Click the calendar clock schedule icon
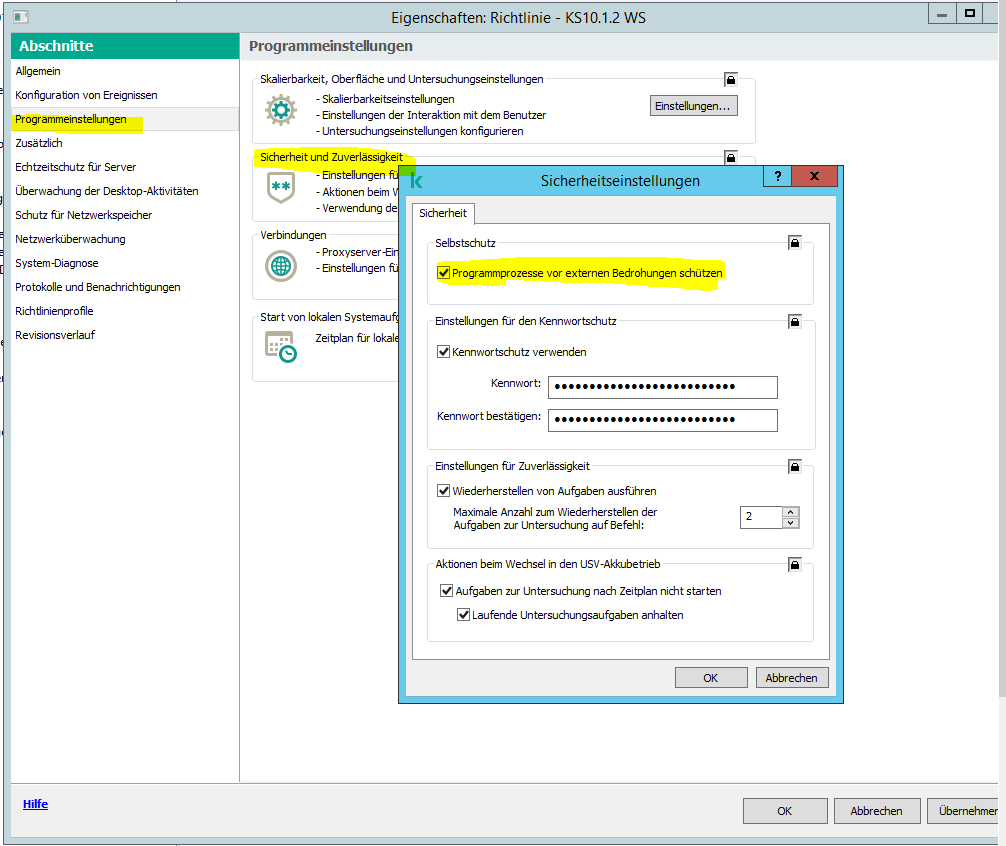1006x846 pixels. [281, 346]
